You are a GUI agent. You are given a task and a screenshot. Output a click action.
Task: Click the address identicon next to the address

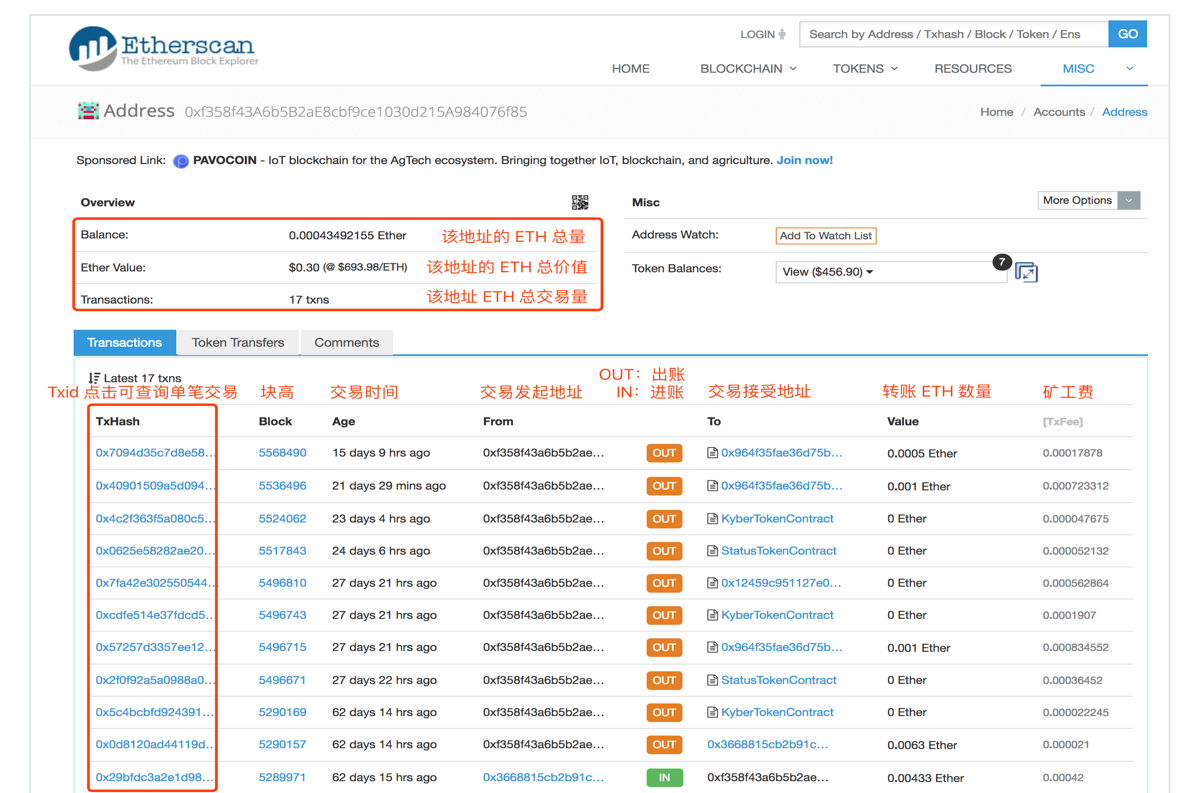point(88,110)
